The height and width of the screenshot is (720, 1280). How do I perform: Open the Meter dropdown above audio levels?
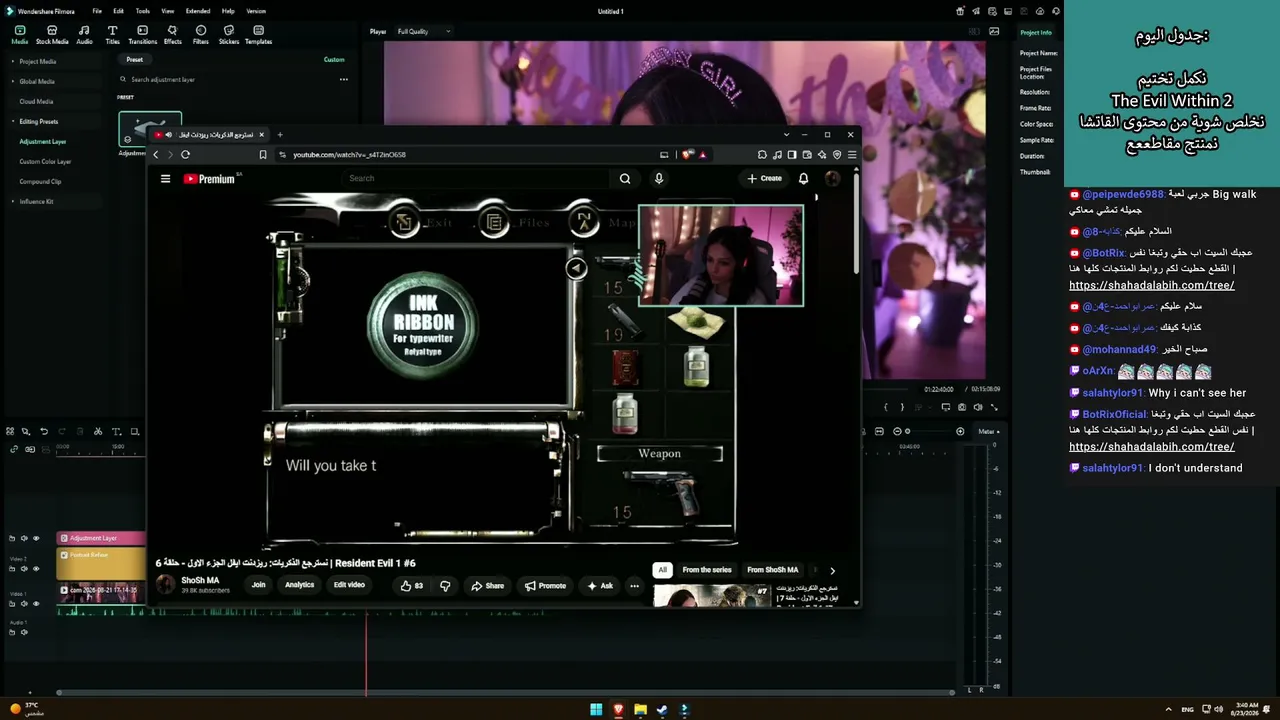click(988, 432)
